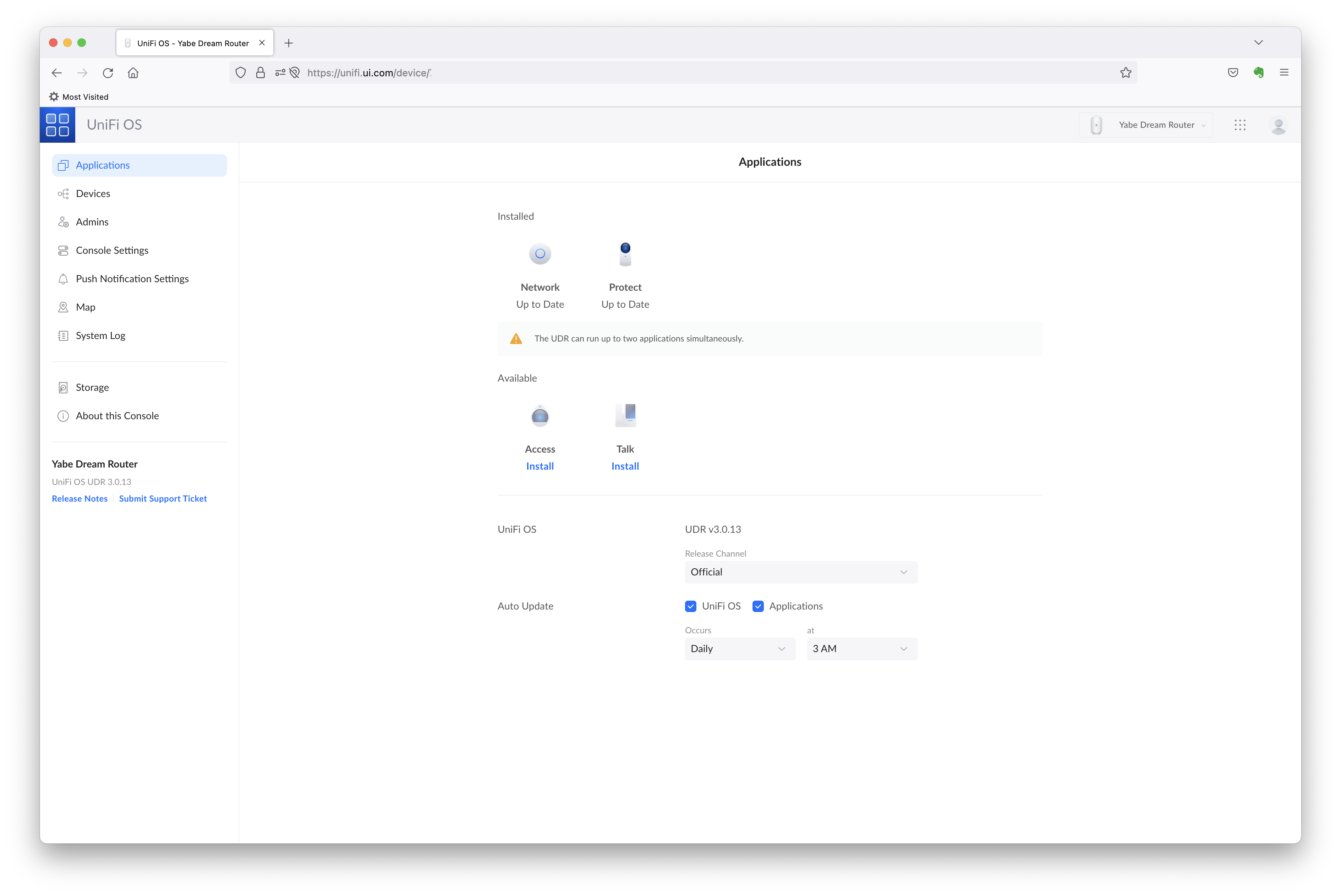Click the Protect app name label
Image resolution: width=1341 pixels, height=896 pixels.
click(625, 288)
